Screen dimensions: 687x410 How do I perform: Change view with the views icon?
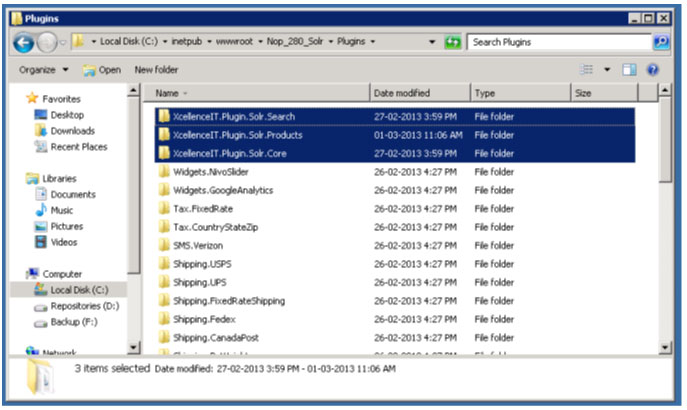coord(586,70)
